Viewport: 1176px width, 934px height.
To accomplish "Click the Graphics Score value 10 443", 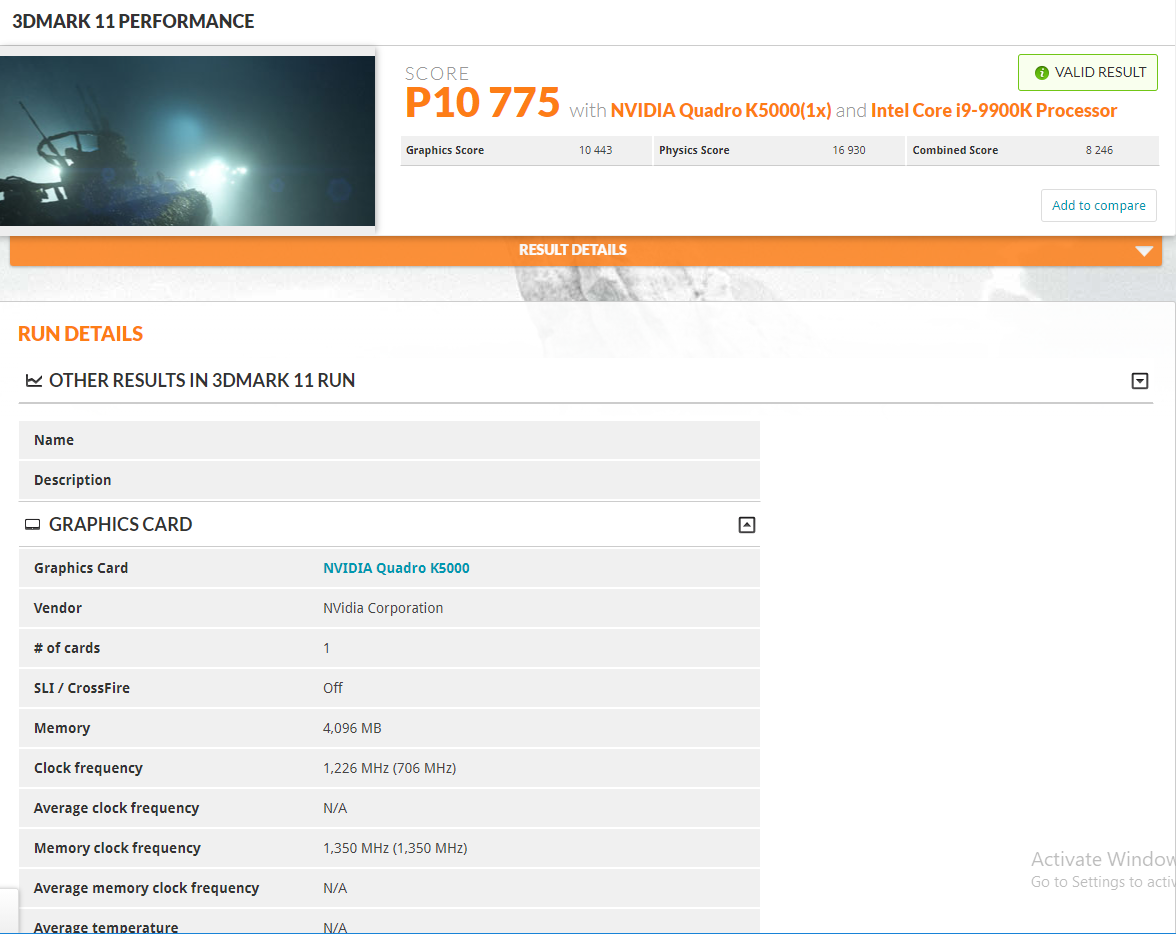I will coord(596,150).
